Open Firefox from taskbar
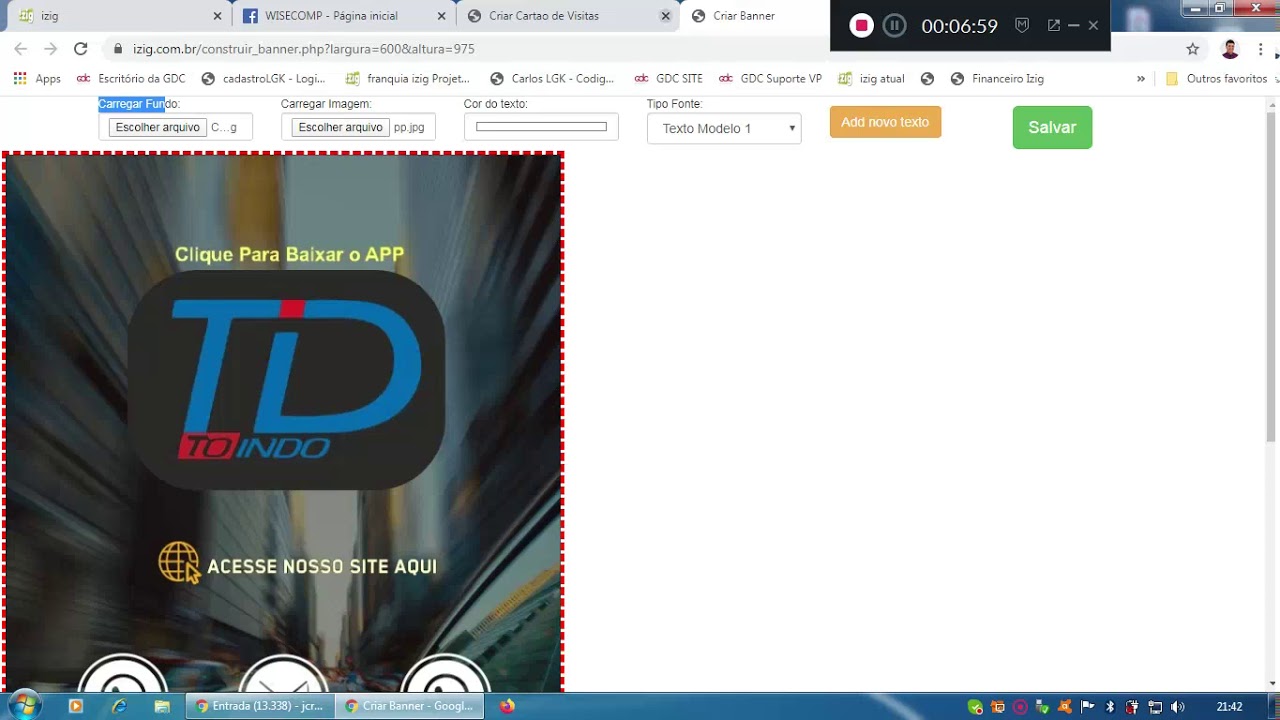The height and width of the screenshot is (720, 1280). tap(507, 706)
